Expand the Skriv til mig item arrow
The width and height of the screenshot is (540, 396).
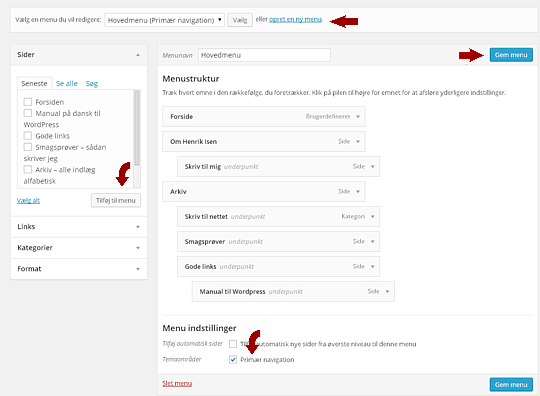[372, 166]
